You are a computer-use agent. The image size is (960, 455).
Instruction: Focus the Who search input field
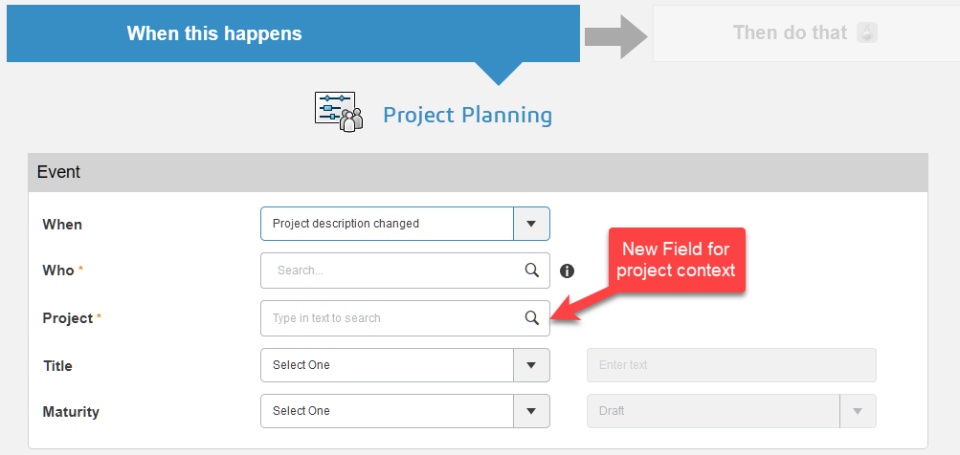(x=390, y=270)
